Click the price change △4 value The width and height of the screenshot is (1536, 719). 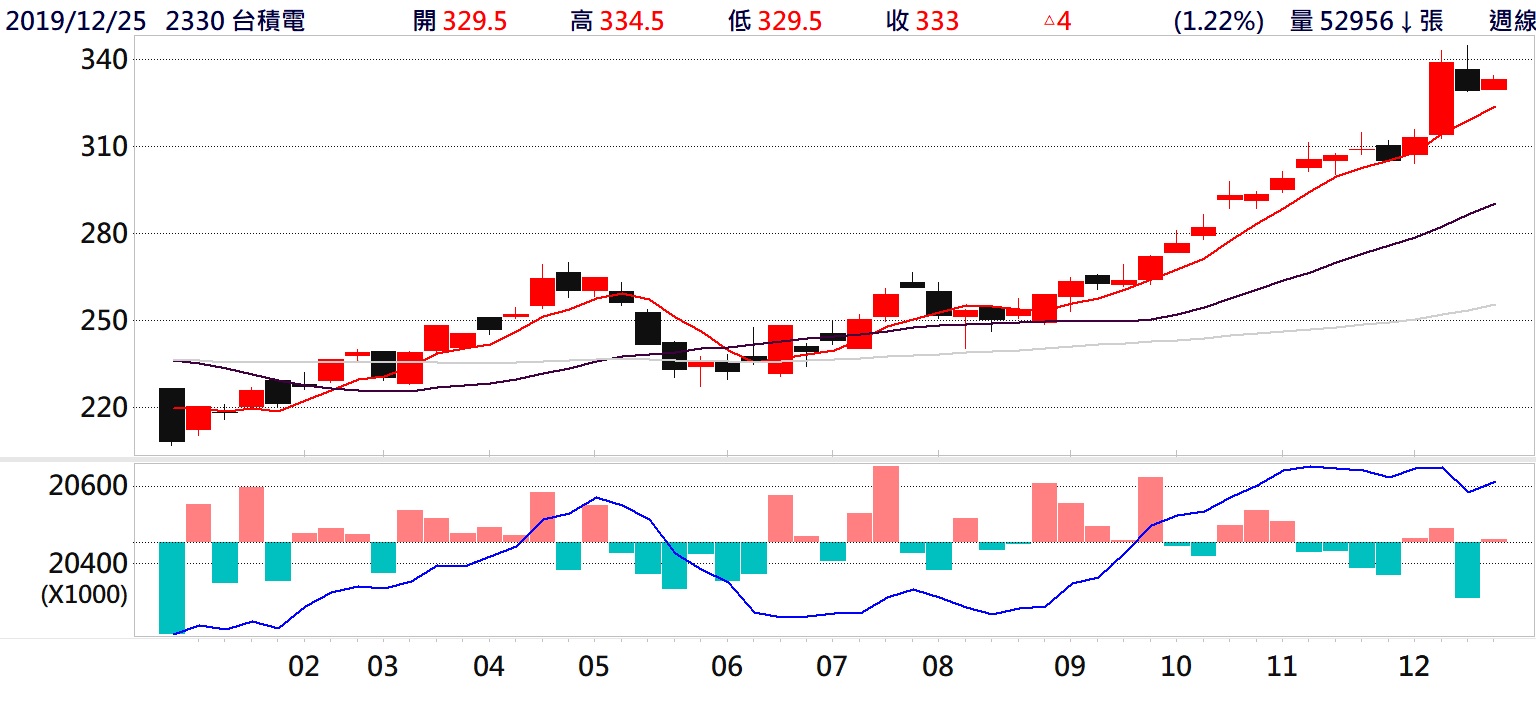pyautogui.click(x=1057, y=21)
